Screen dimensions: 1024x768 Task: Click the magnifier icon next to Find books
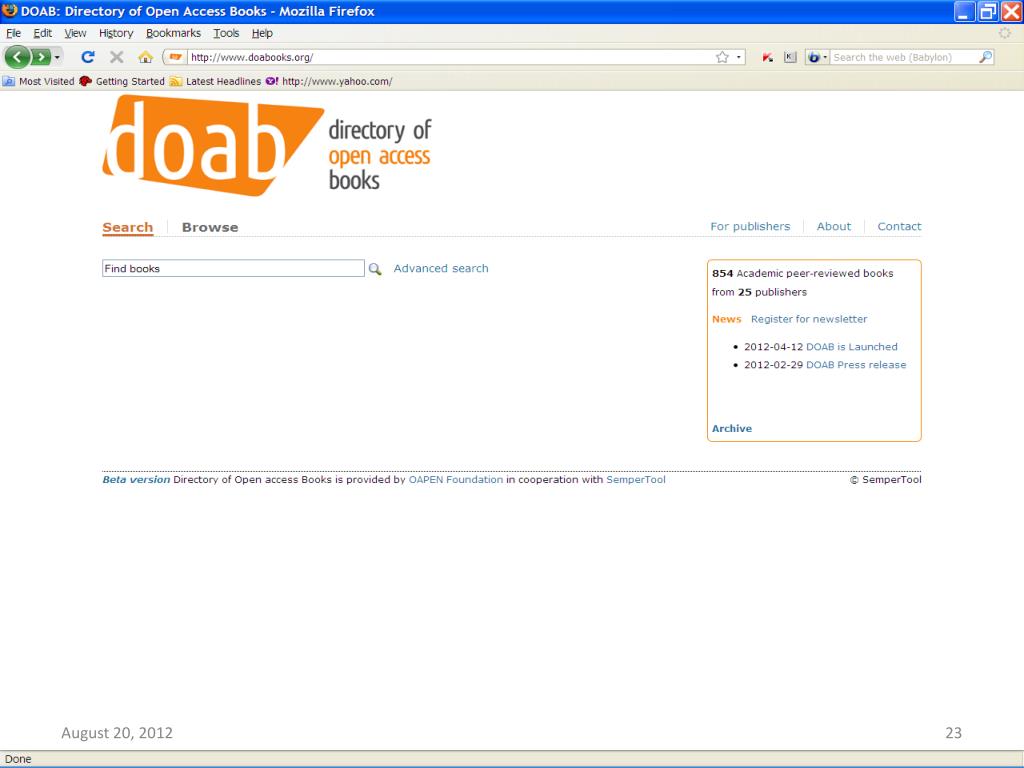click(375, 269)
